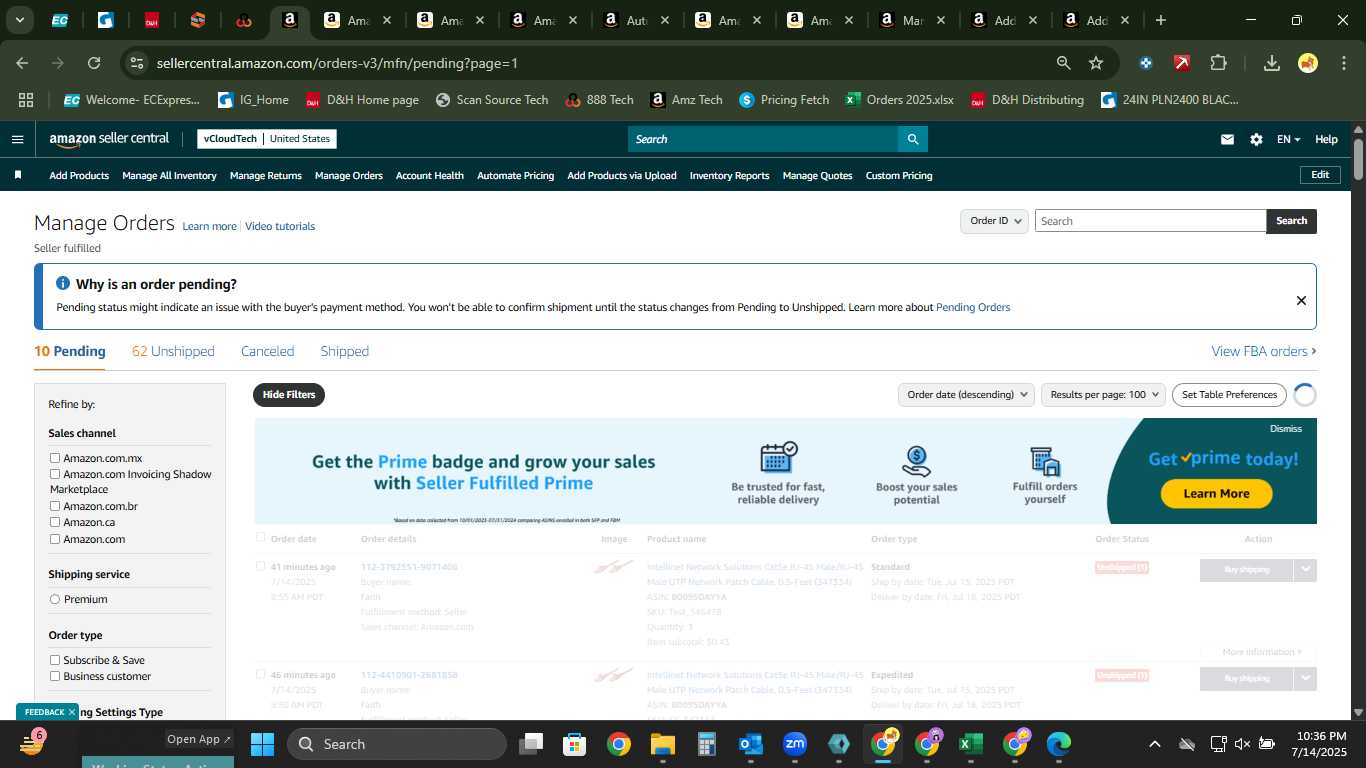Open the settings gear icon
Image resolution: width=1366 pixels, height=768 pixels.
pos(1256,140)
